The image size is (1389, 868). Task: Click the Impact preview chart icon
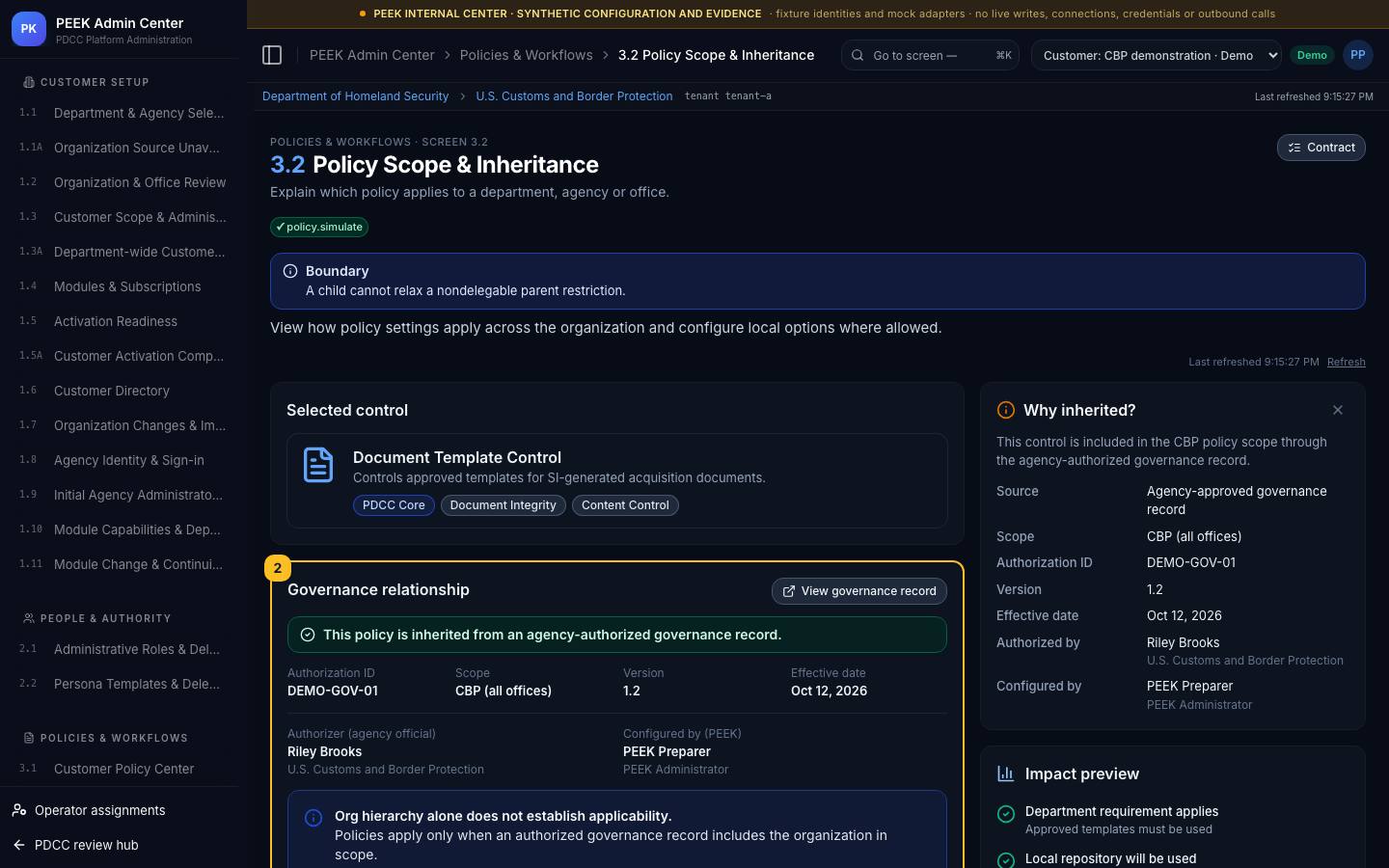click(1005, 773)
